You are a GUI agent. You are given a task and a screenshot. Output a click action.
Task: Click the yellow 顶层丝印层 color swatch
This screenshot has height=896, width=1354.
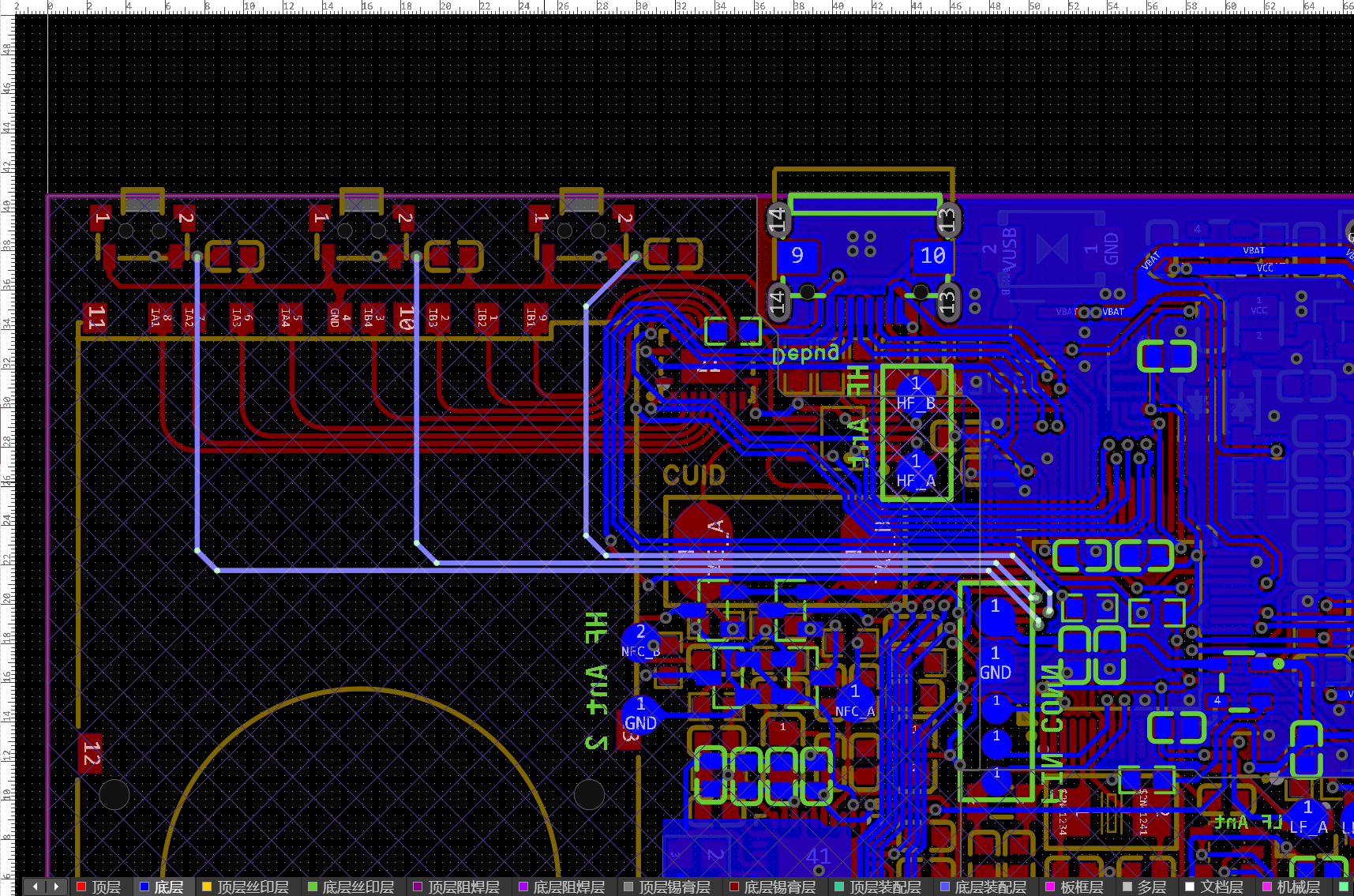coord(207,887)
